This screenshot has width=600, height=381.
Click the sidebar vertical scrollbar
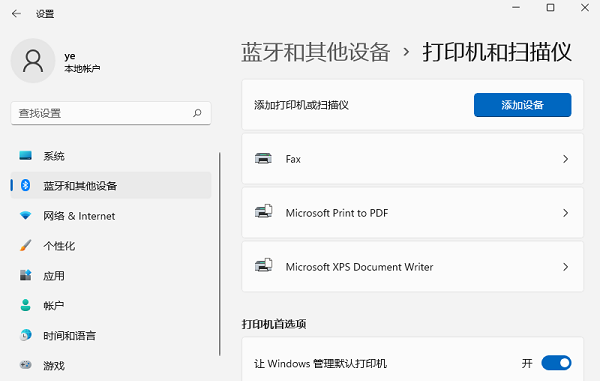[220, 254]
